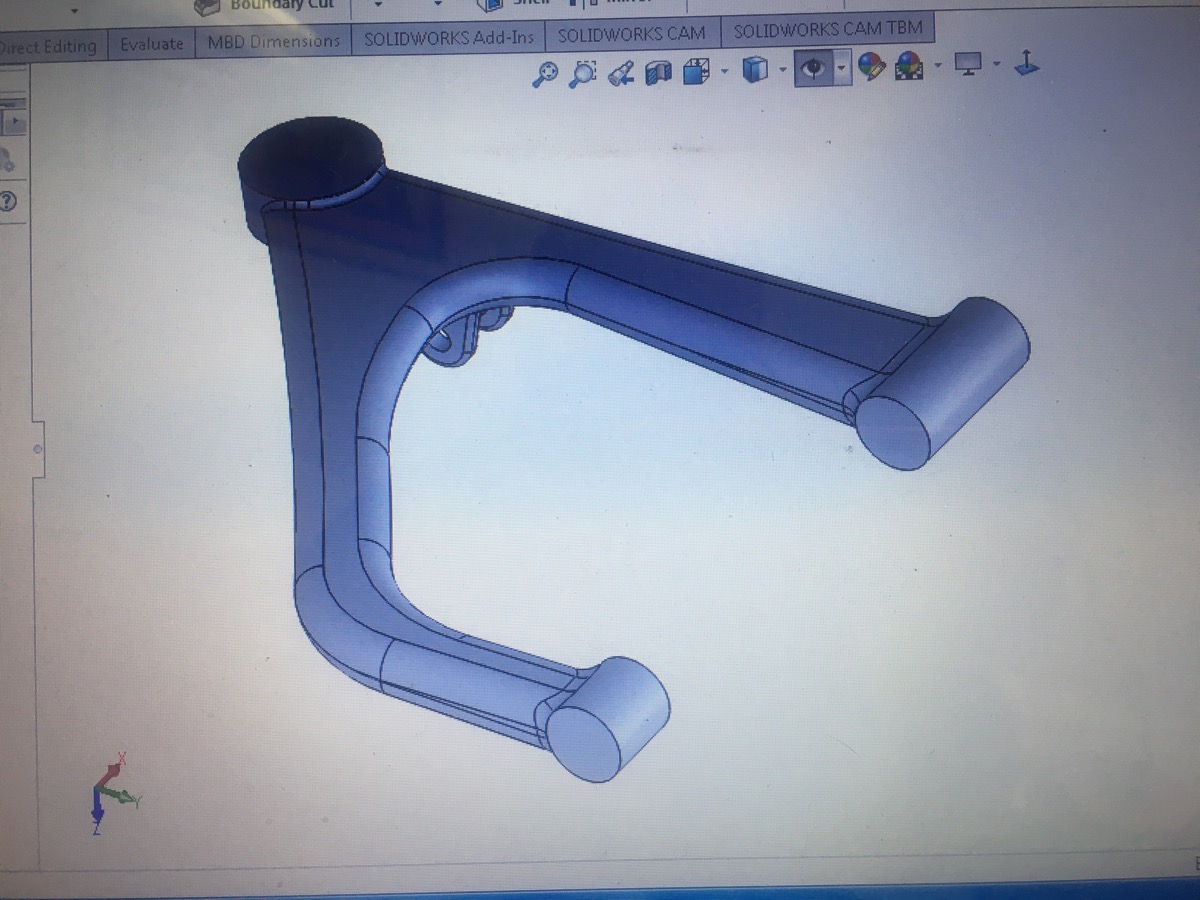Open the Section View tool
Image resolution: width=1200 pixels, height=900 pixels.
(x=658, y=71)
